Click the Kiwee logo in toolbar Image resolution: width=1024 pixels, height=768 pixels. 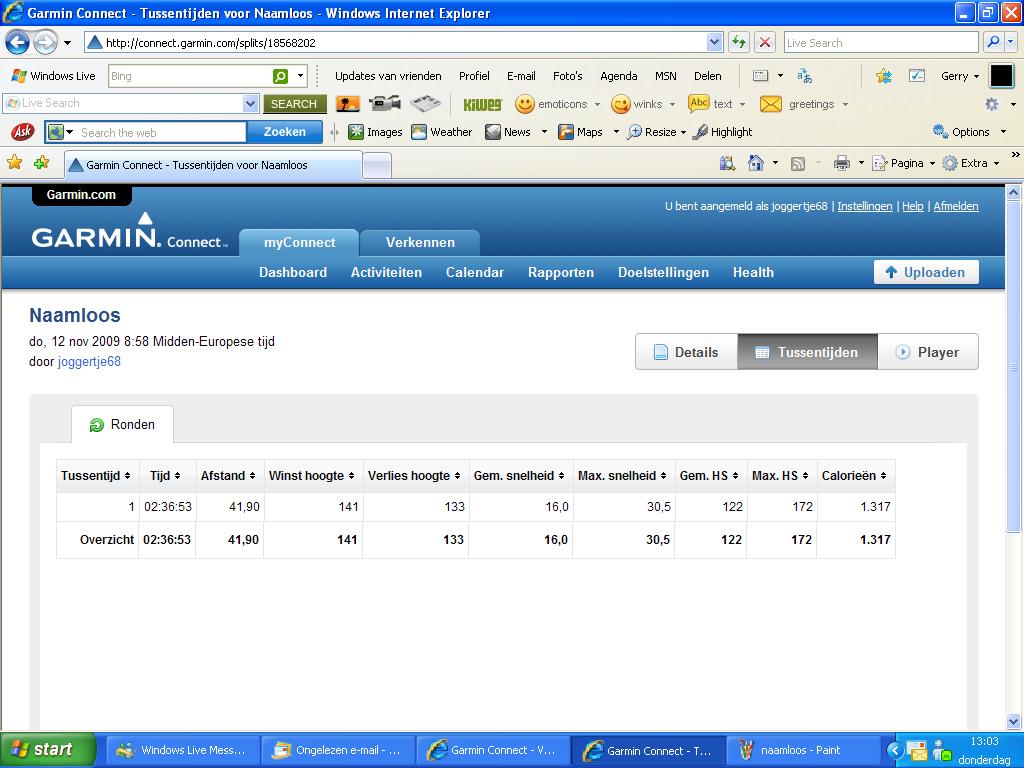click(x=483, y=104)
